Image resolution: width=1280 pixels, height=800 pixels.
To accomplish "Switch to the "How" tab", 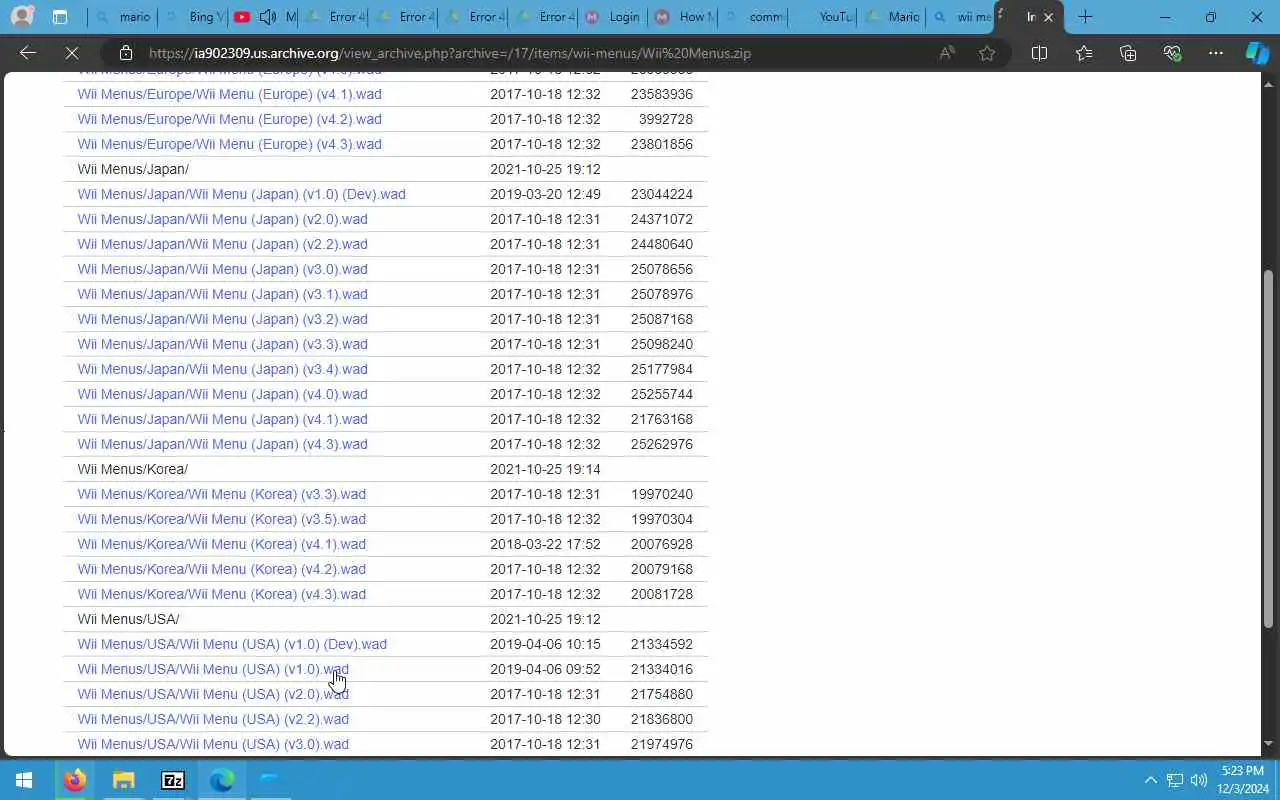I will 682,17.
